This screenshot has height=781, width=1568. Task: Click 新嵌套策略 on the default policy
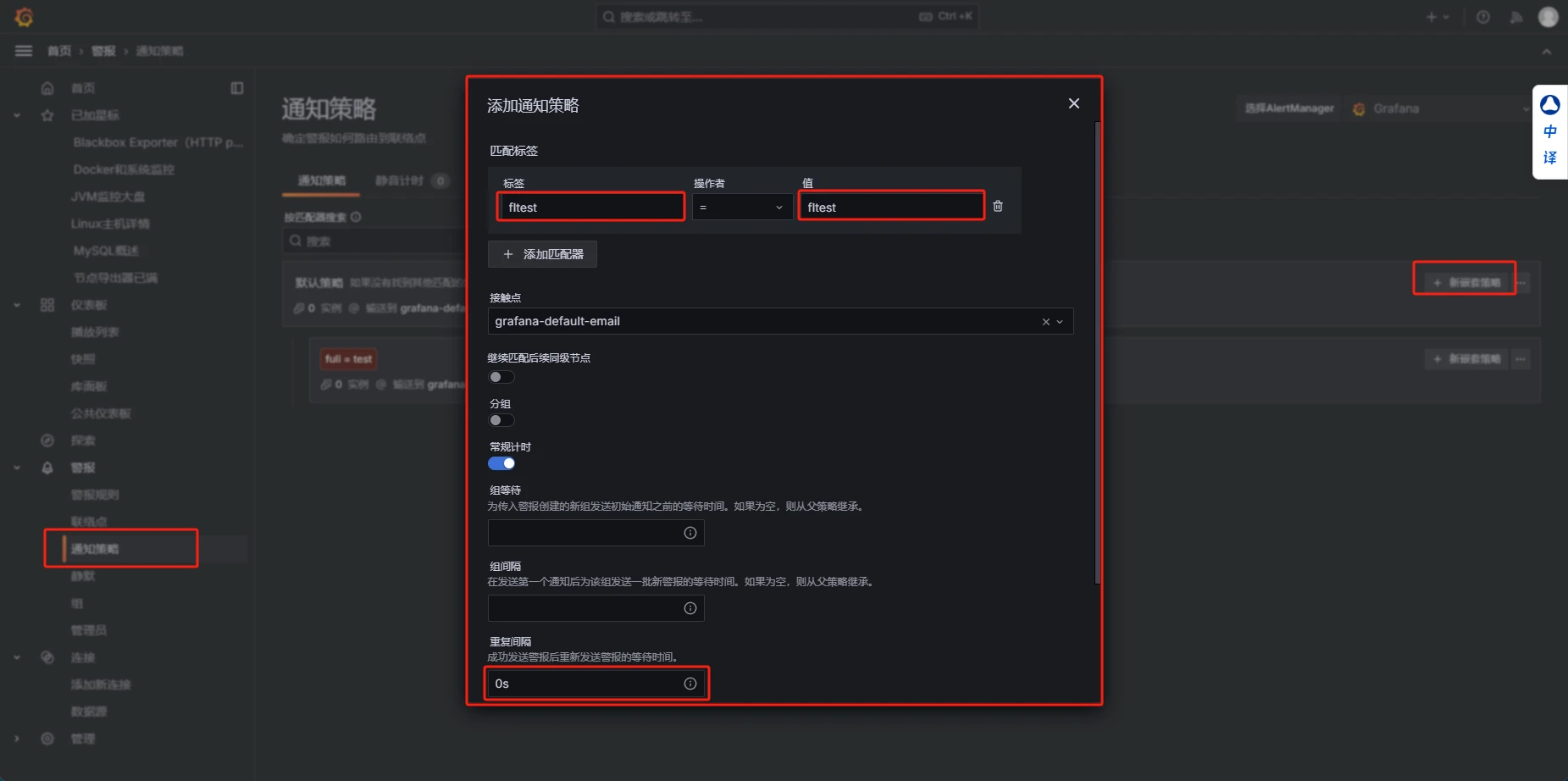1465,282
